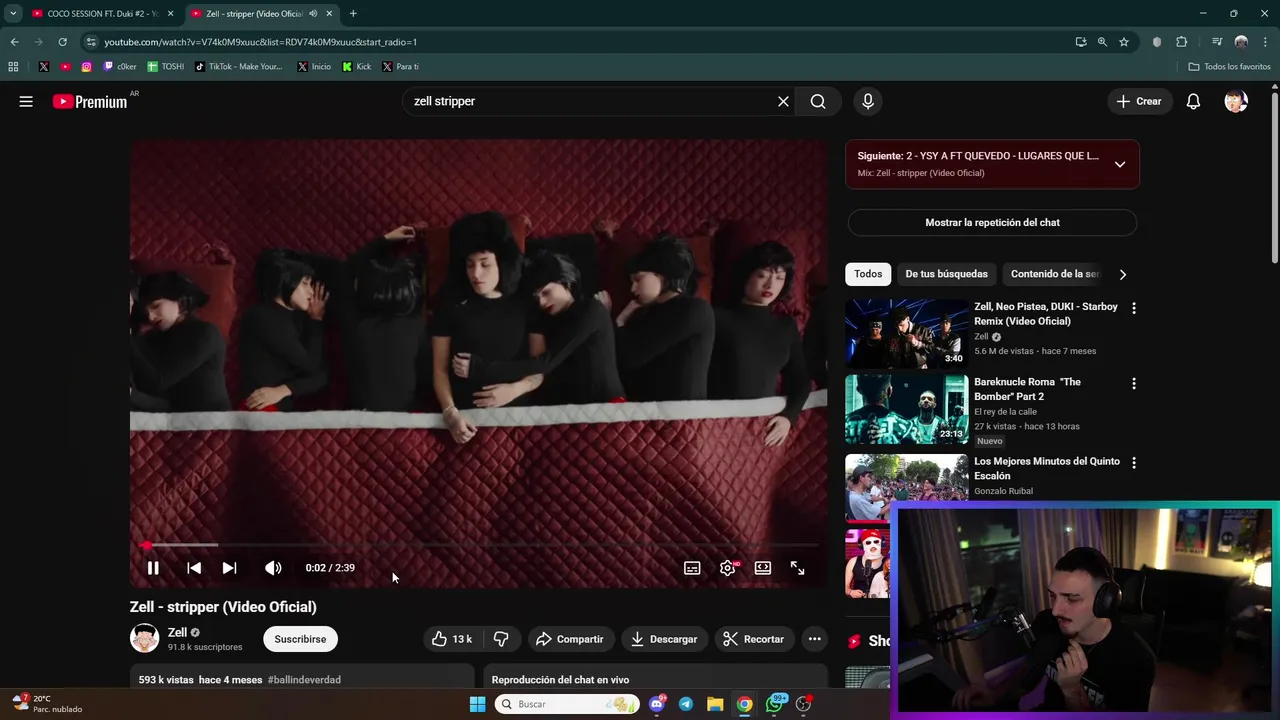Start voice search with microphone
This screenshot has height=720, width=1280.
tap(868, 101)
